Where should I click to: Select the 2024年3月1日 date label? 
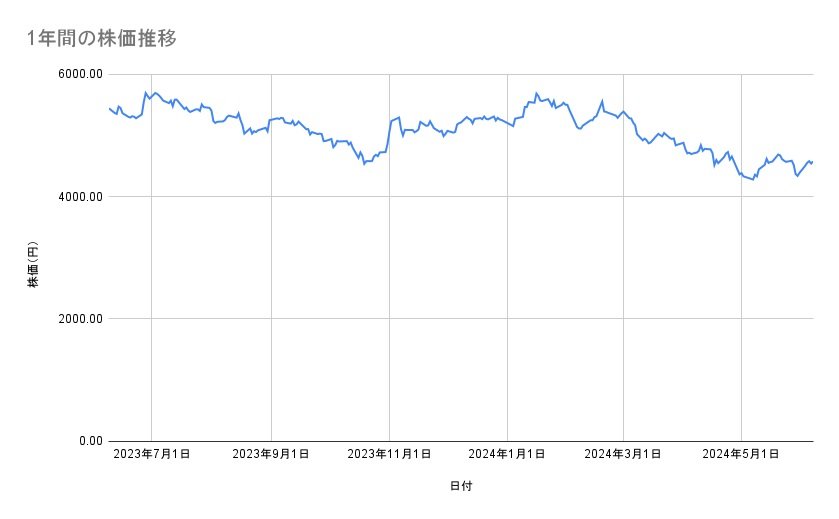(x=623, y=454)
